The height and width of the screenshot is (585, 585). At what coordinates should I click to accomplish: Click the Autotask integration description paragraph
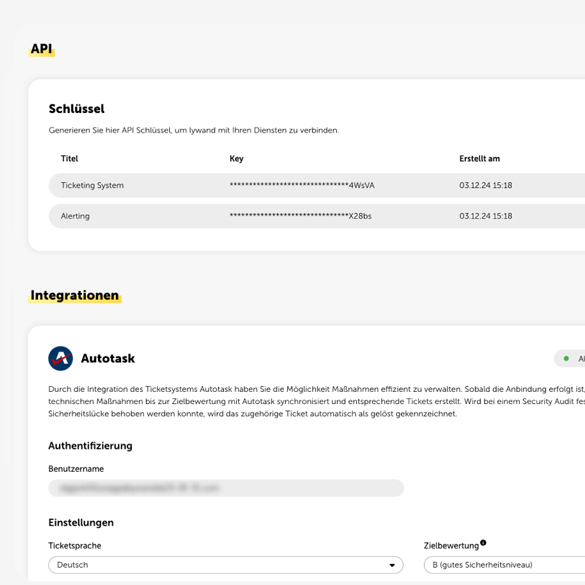point(316,401)
